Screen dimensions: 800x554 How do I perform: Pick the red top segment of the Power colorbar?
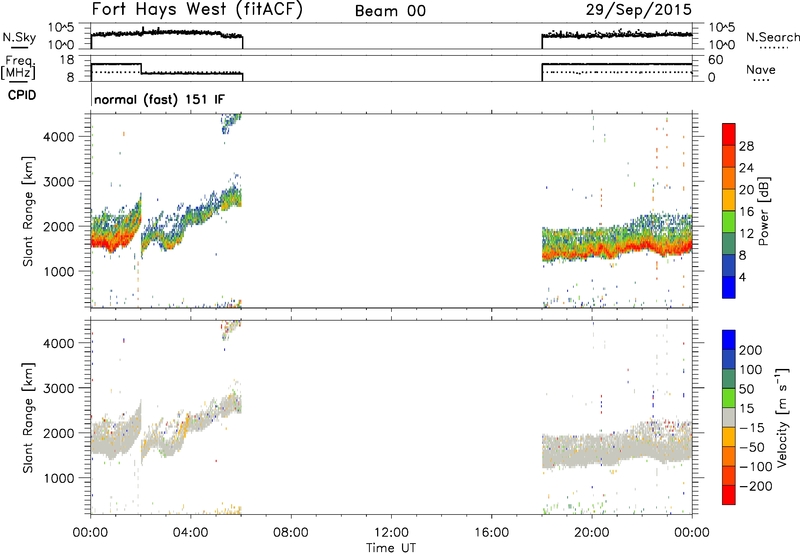[x=729, y=134]
